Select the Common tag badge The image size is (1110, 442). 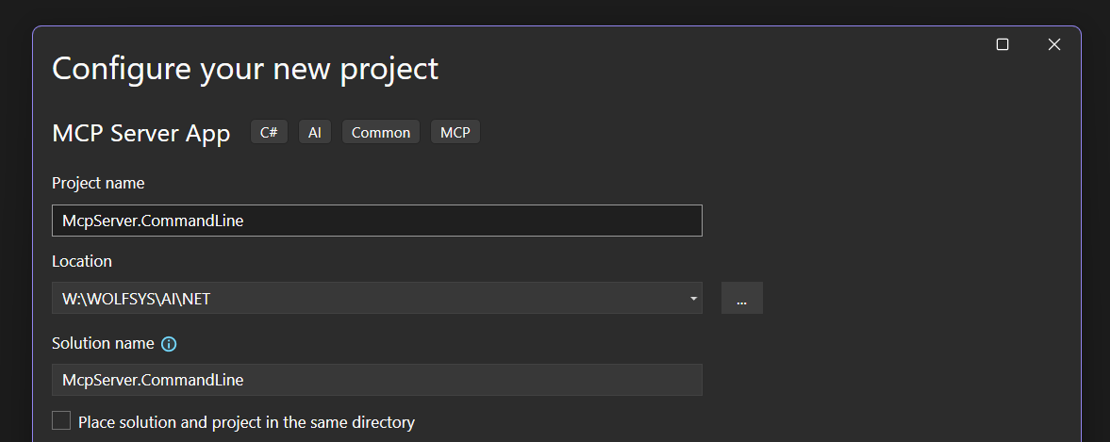tap(381, 132)
